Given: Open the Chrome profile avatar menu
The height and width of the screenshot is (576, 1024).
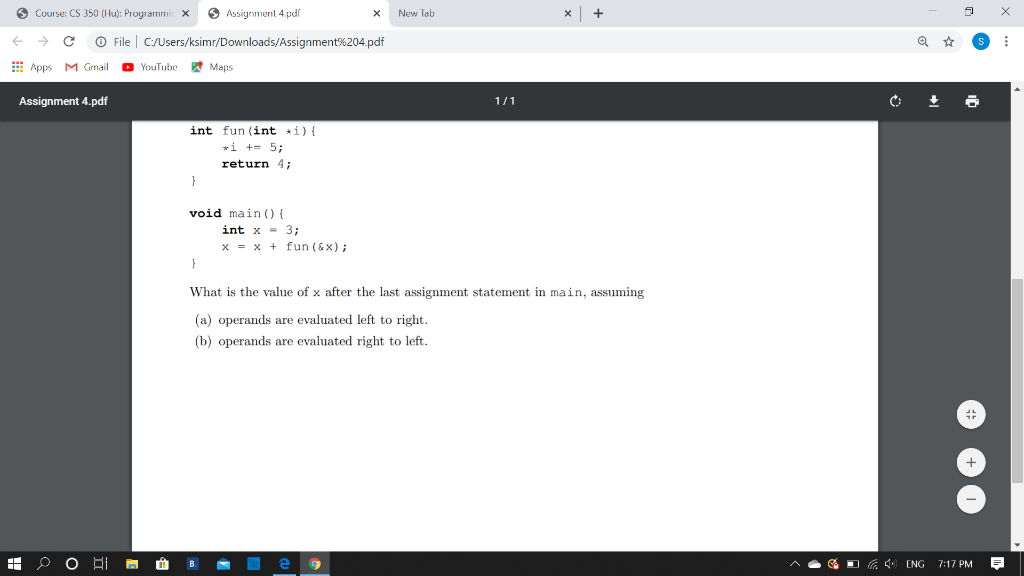Looking at the screenshot, I should point(981,42).
